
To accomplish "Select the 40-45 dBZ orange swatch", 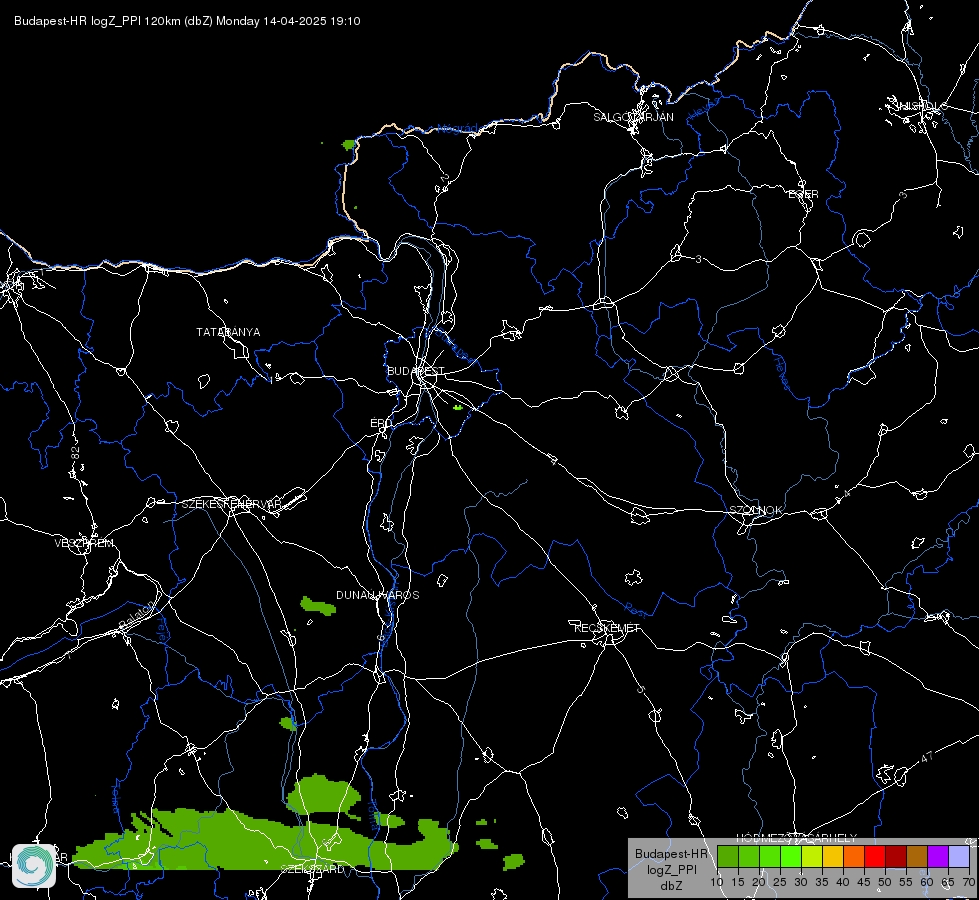I will point(854,857).
